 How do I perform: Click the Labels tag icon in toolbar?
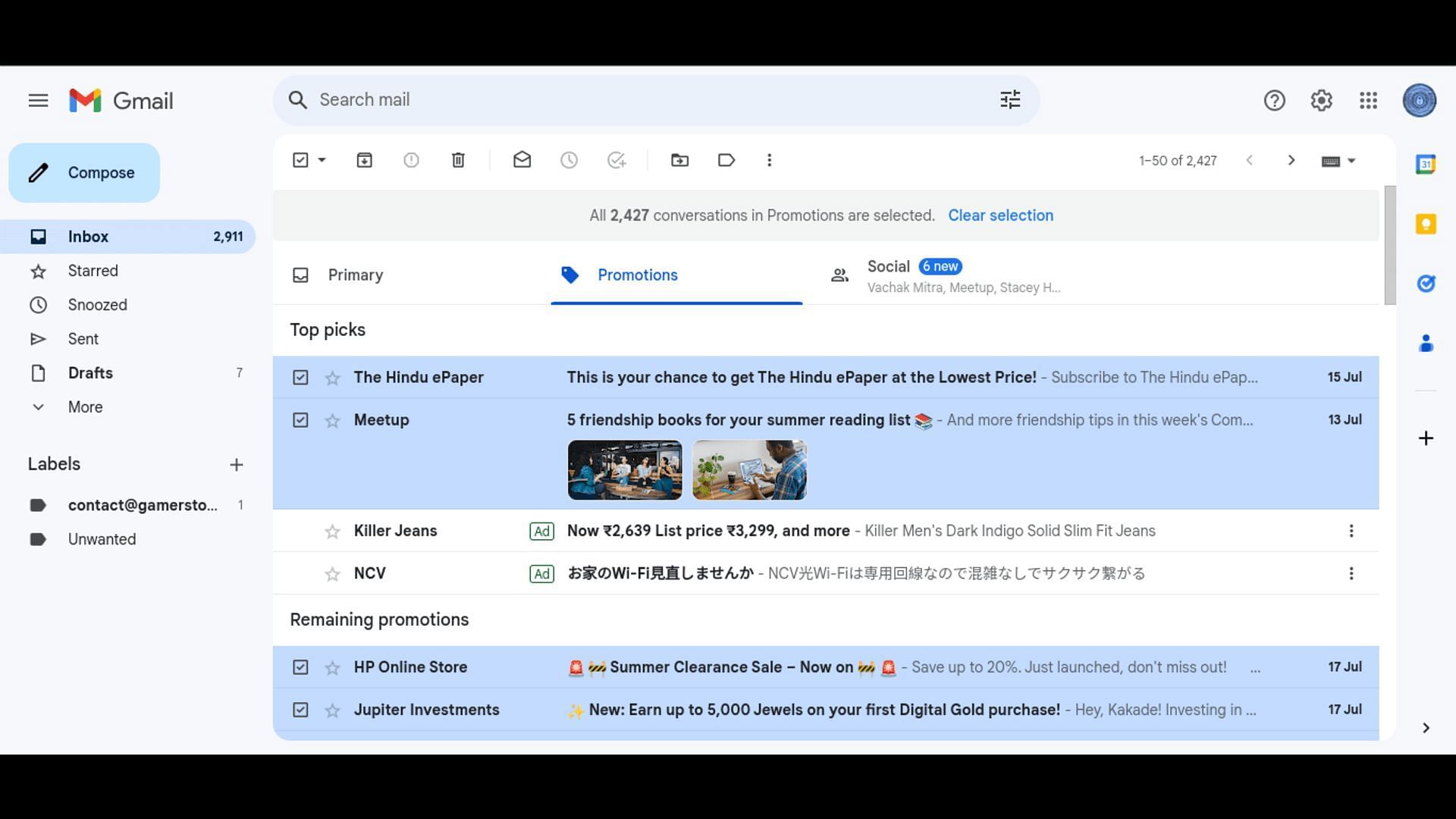click(x=726, y=160)
